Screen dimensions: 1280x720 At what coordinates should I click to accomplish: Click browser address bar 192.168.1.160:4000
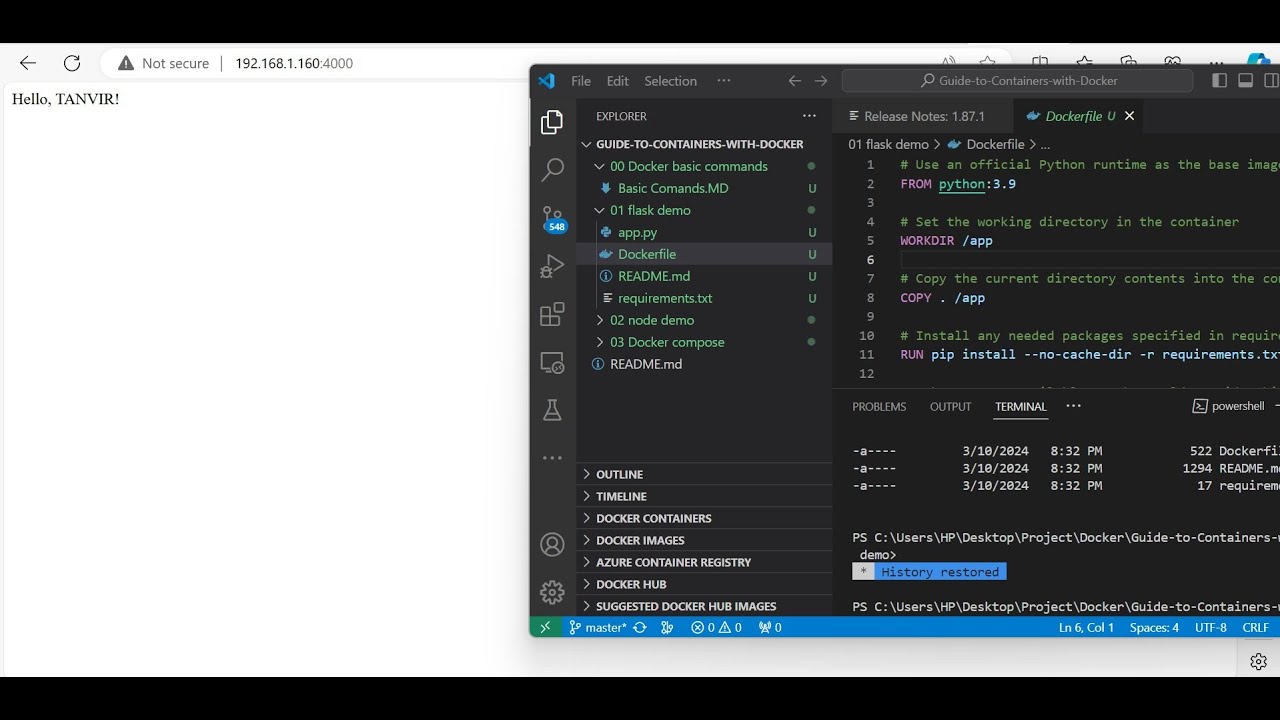point(294,63)
